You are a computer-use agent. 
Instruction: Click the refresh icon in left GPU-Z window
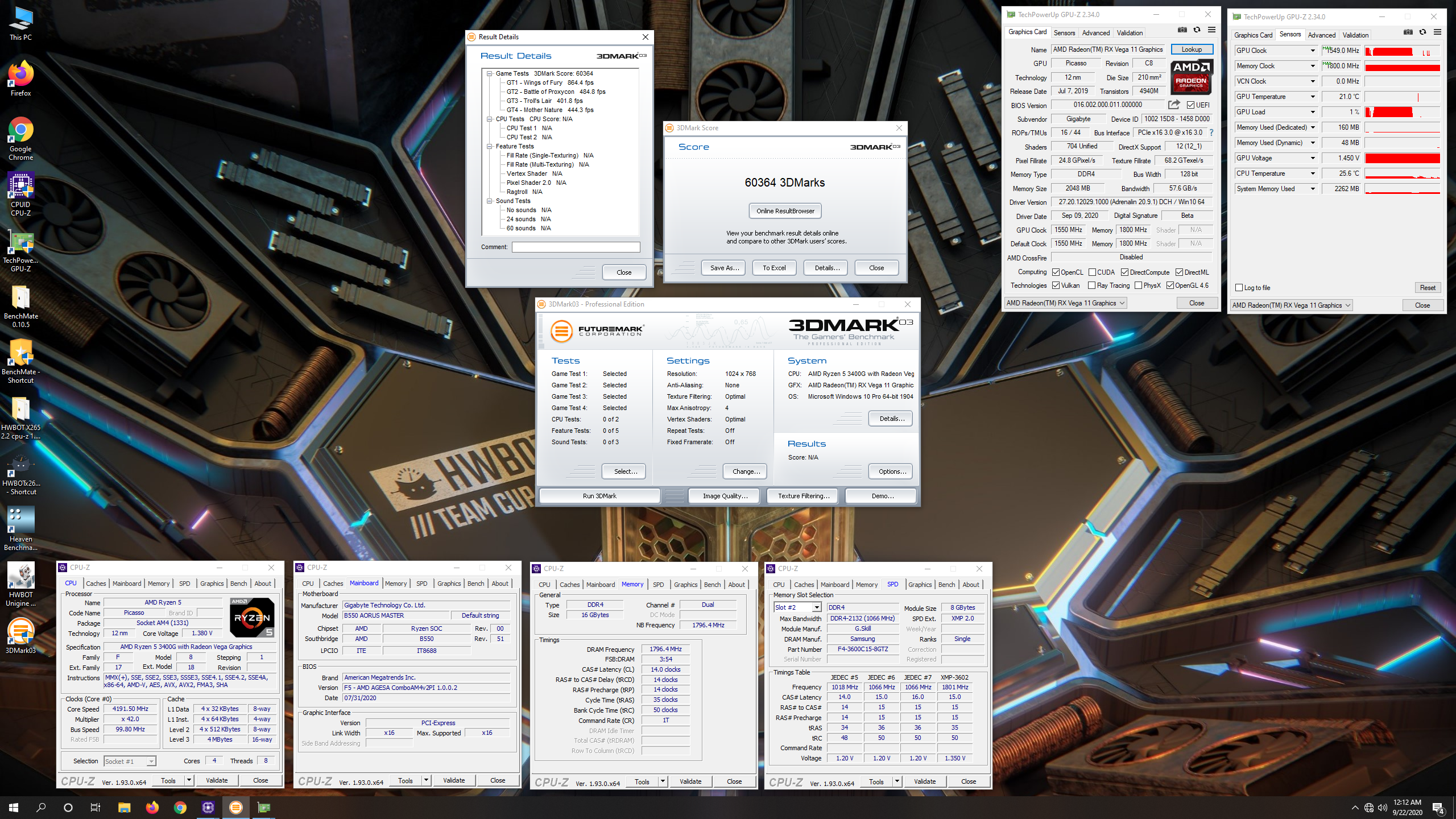(1197, 30)
